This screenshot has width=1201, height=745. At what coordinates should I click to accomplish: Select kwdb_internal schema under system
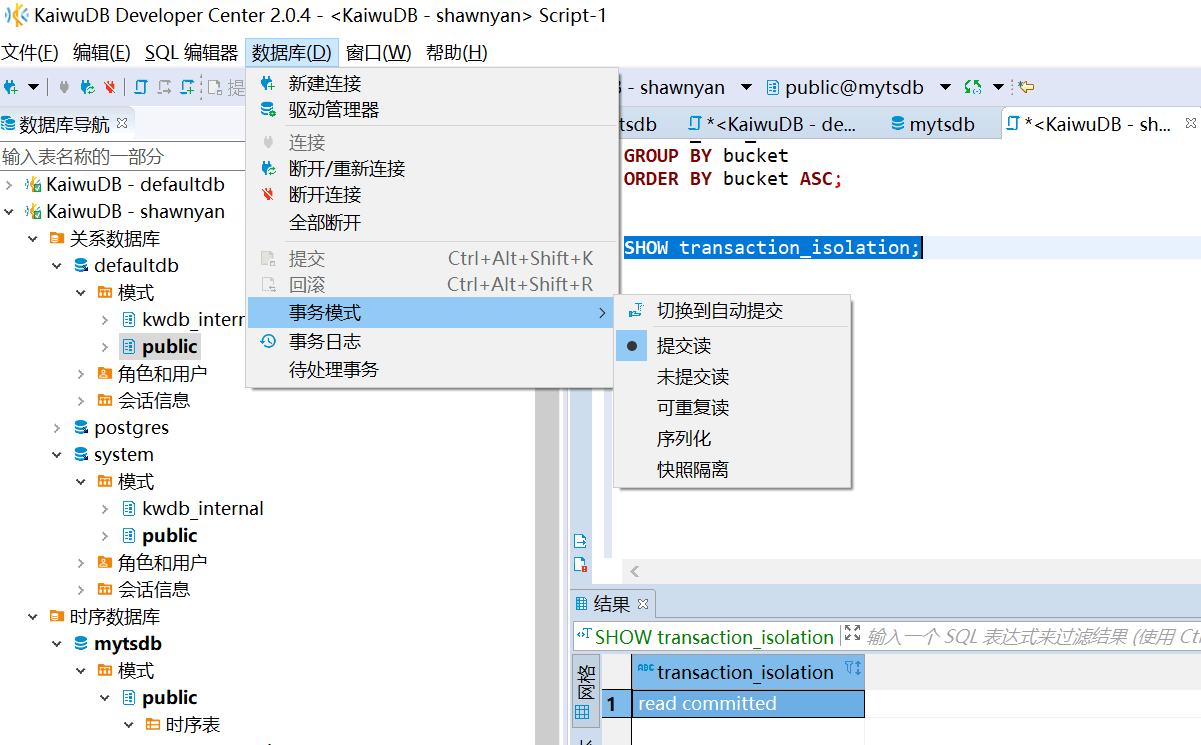point(203,509)
